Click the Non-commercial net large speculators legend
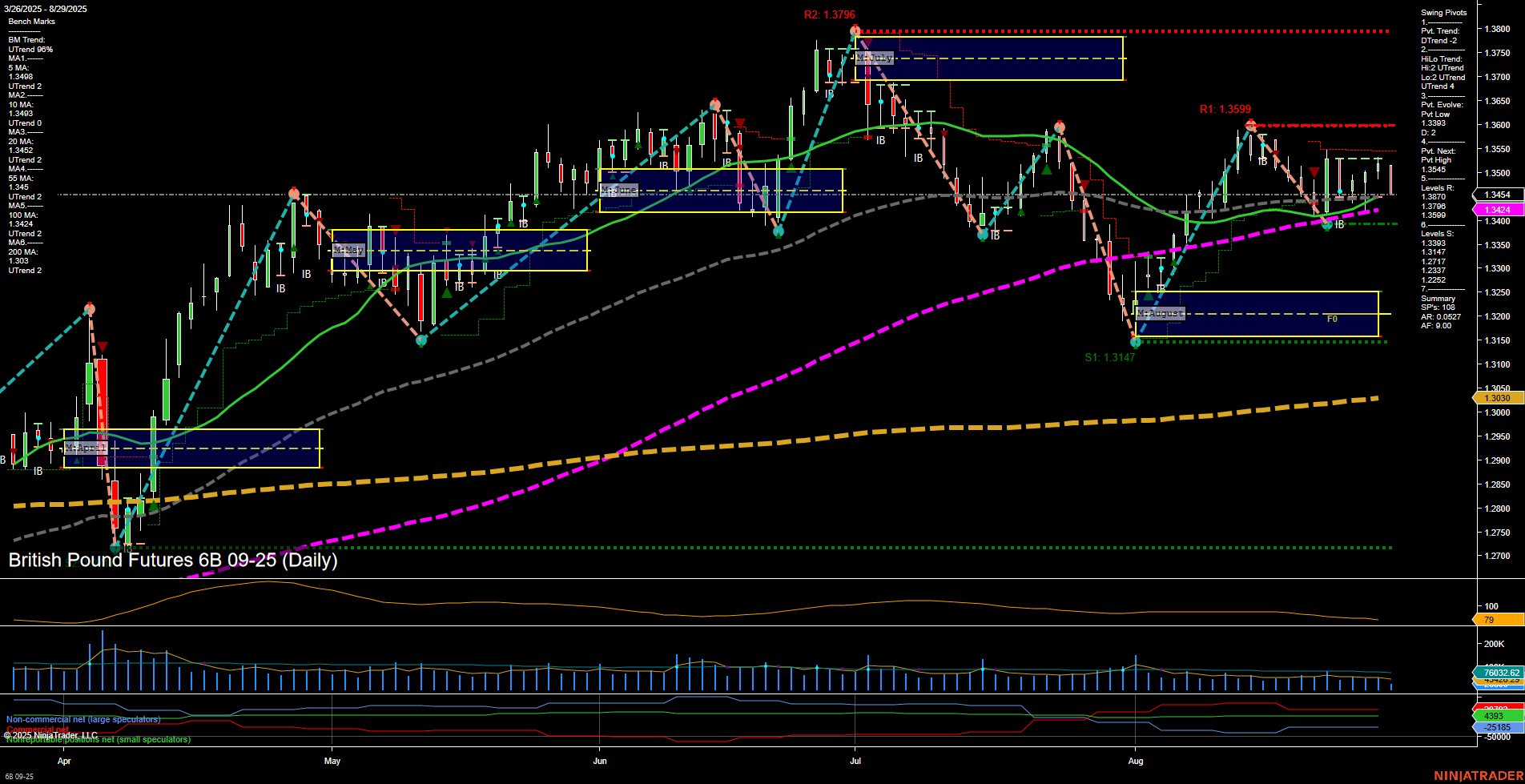This screenshot has width=1525, height=784. click(83, 719)
